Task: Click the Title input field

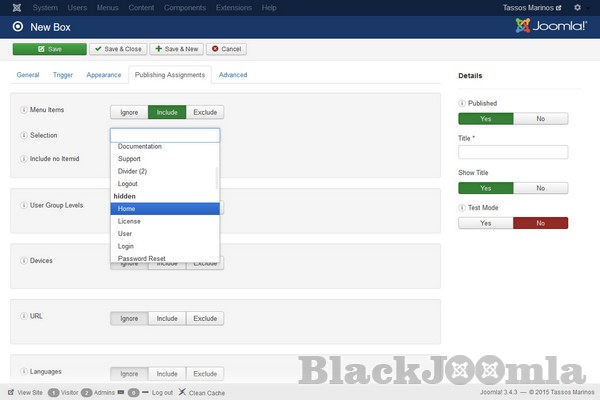Action: tap(513, 152)
